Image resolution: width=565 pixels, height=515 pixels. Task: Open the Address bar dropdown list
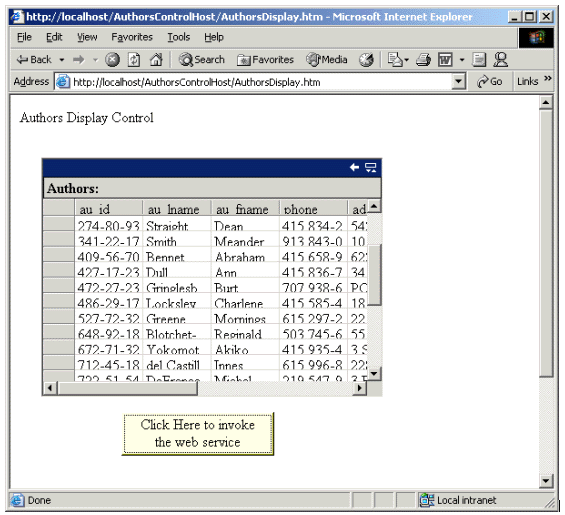458,81
